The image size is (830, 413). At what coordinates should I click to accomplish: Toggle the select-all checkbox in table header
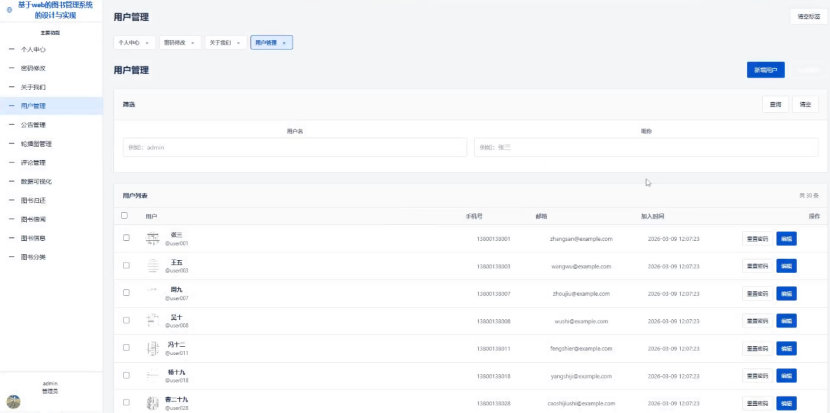click(x=124, y=216)
